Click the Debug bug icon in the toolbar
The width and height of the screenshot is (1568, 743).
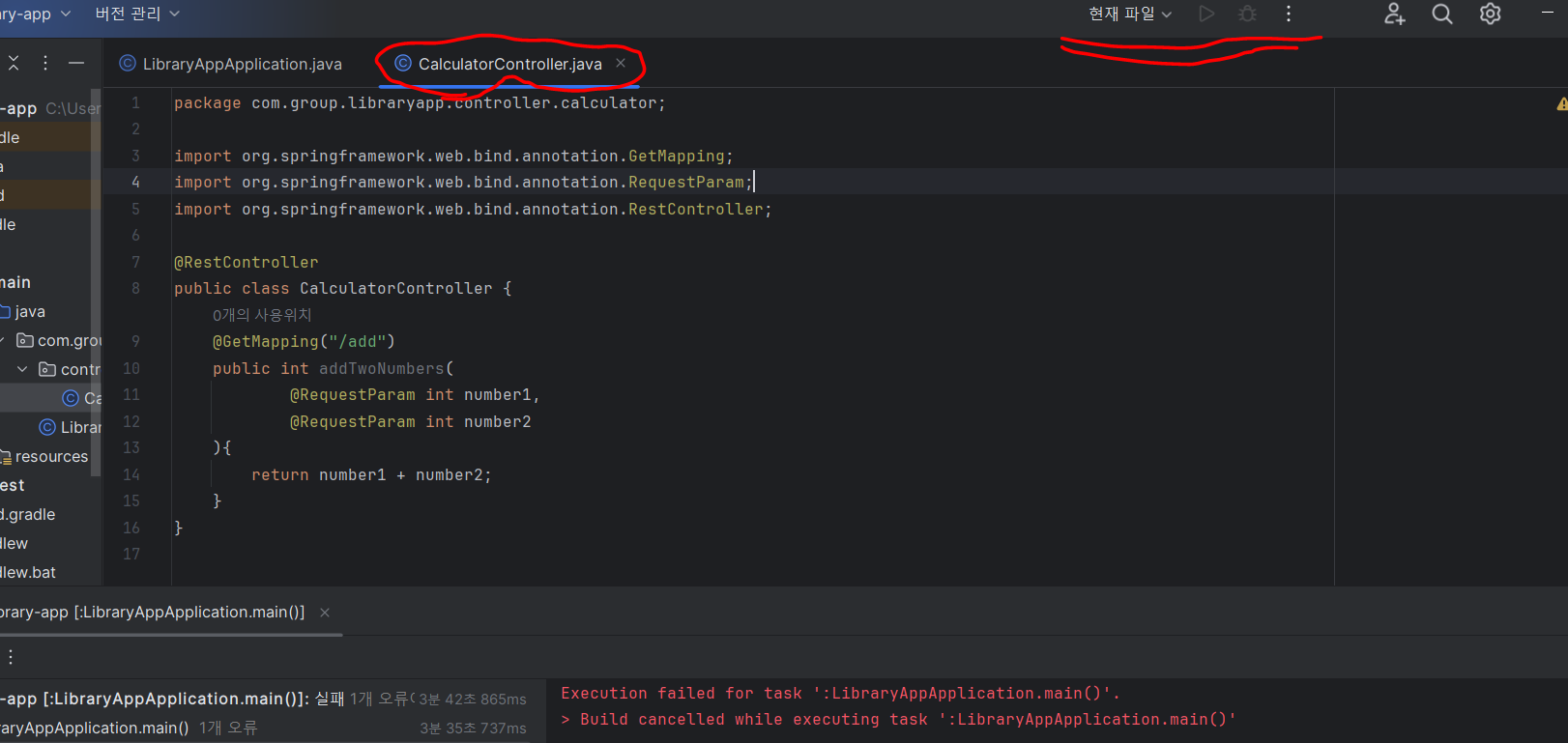[x=1248, y=14]
